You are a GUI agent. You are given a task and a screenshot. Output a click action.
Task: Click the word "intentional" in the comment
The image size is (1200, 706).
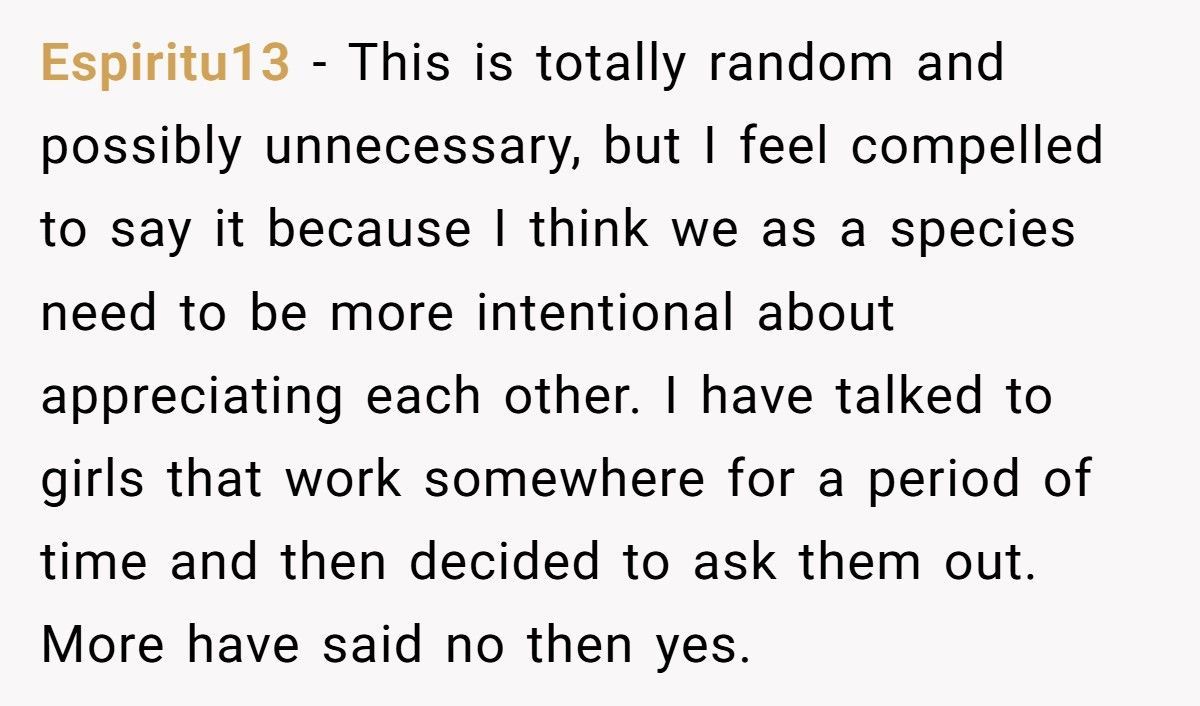[605, 313]
